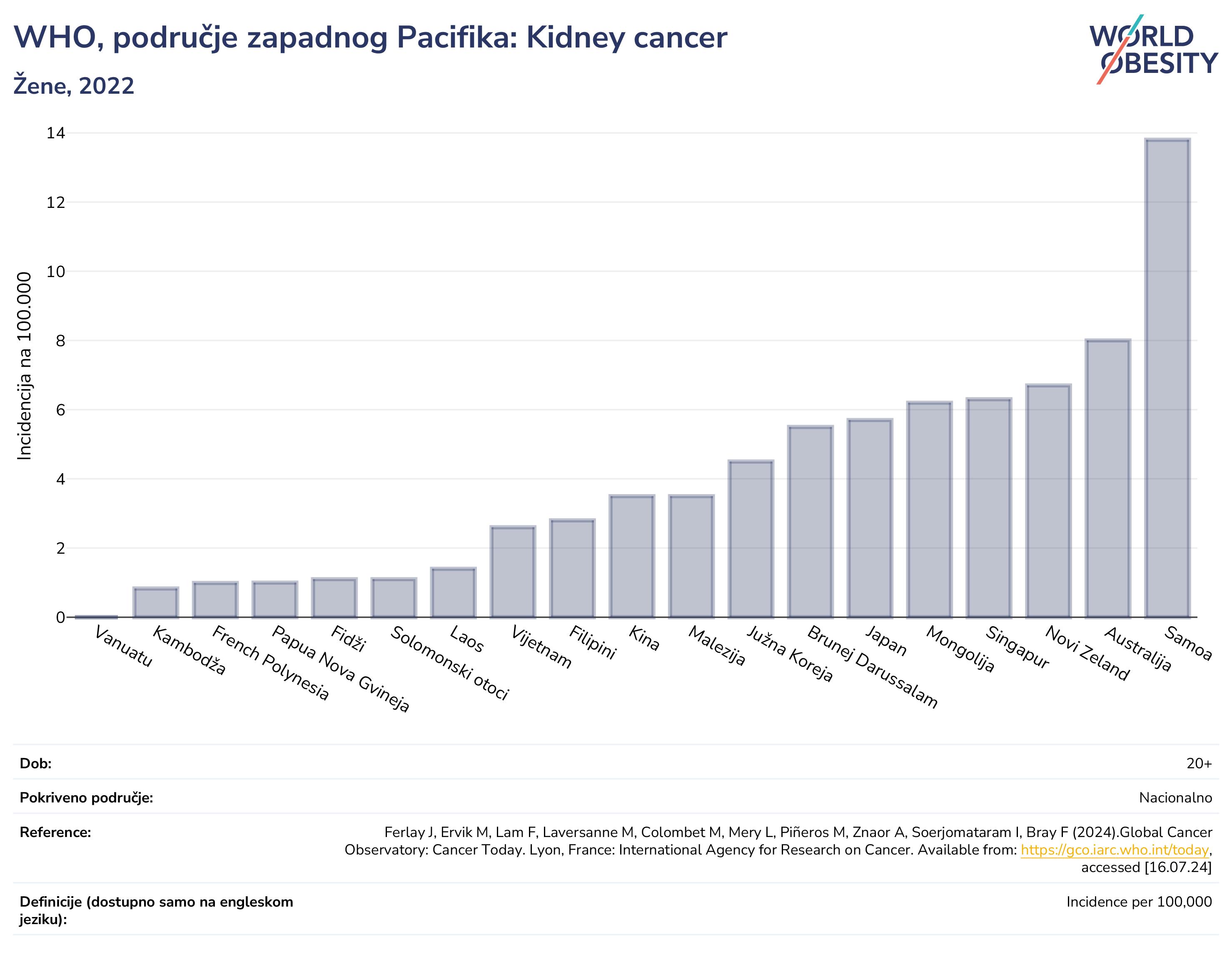Select the Laos bar
Image resolution: width=1232 pixels, height=957 pixels.
454,592
